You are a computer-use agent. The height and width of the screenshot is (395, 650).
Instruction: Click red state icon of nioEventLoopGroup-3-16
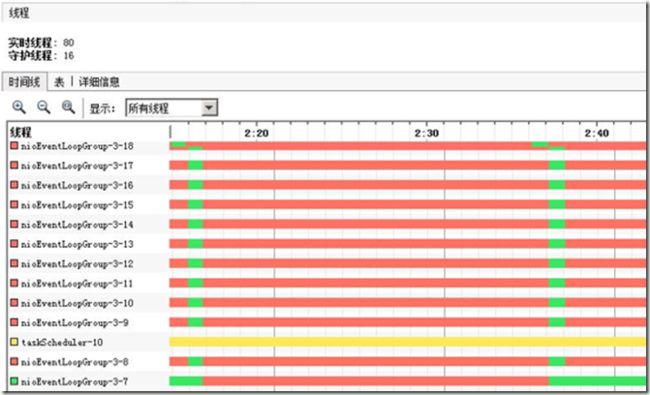(14, 184)
